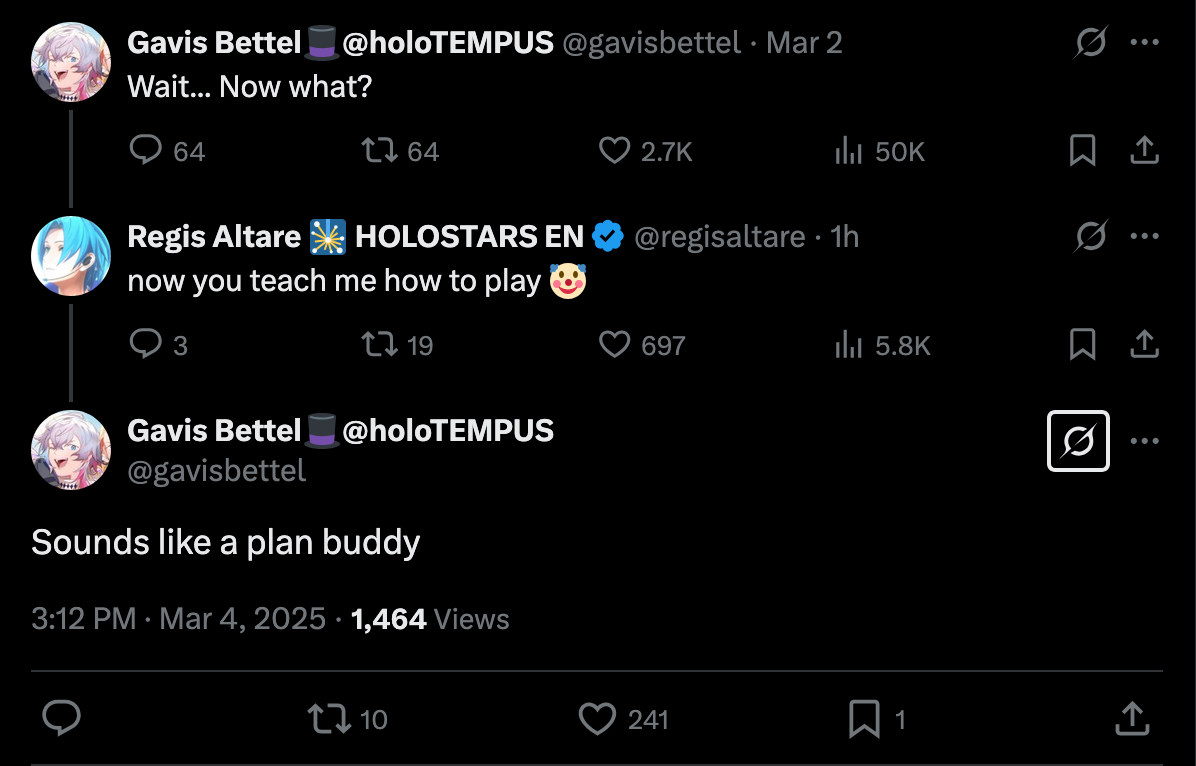Viewport: 1196px width, 766px height.
Task: Bookmark Regis Altare's reply tweet
Action: coord(1083,345)
